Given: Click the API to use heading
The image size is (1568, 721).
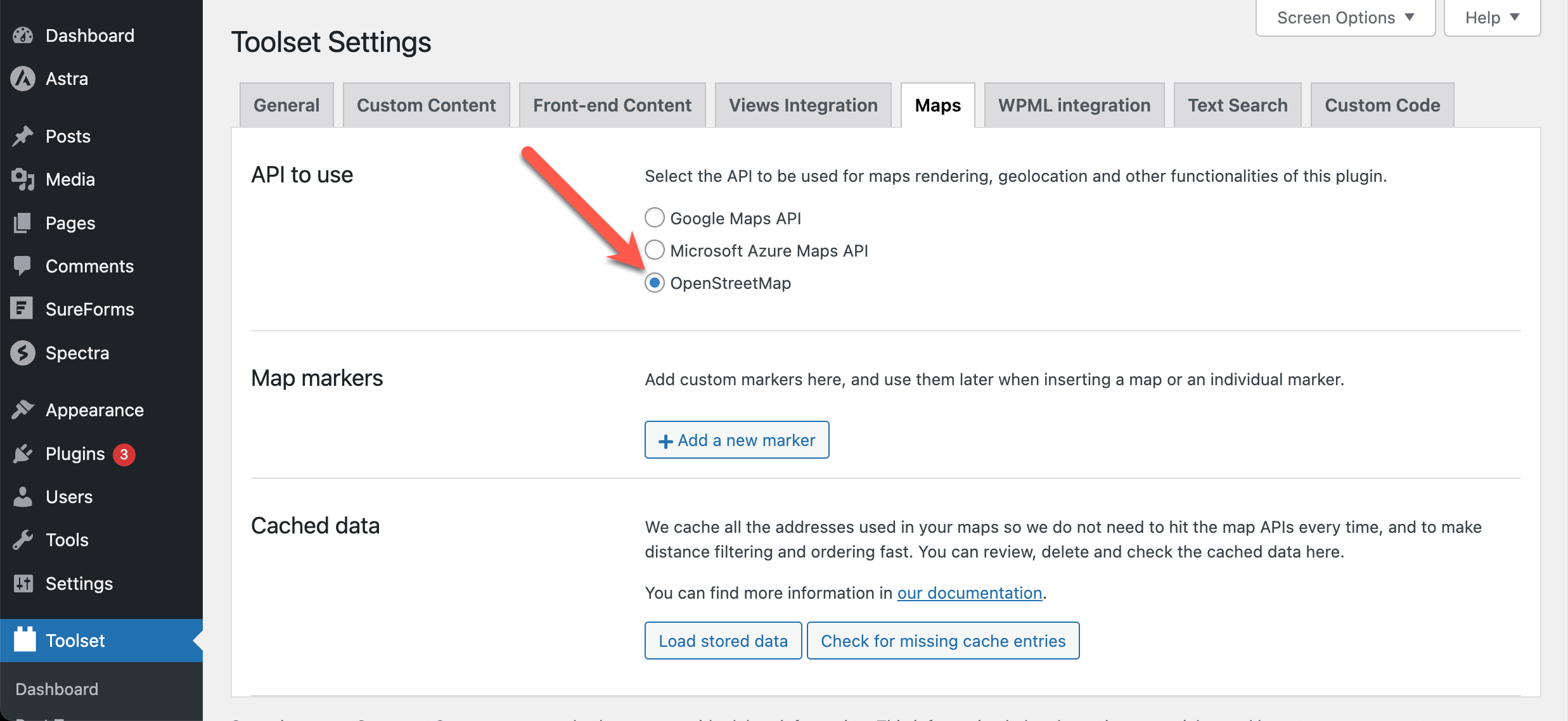Looking at the screenshot, I should (302, 175).
